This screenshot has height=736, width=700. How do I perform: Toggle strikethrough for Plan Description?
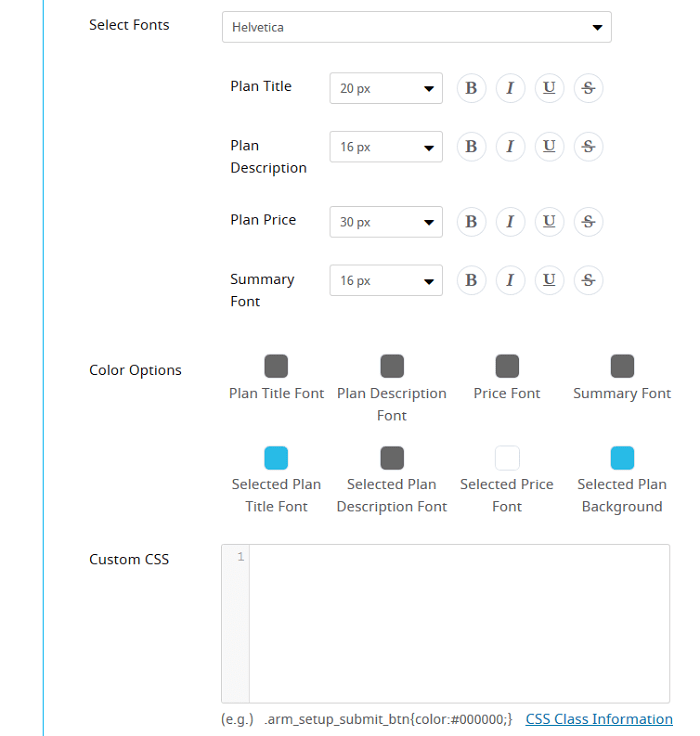588,146
